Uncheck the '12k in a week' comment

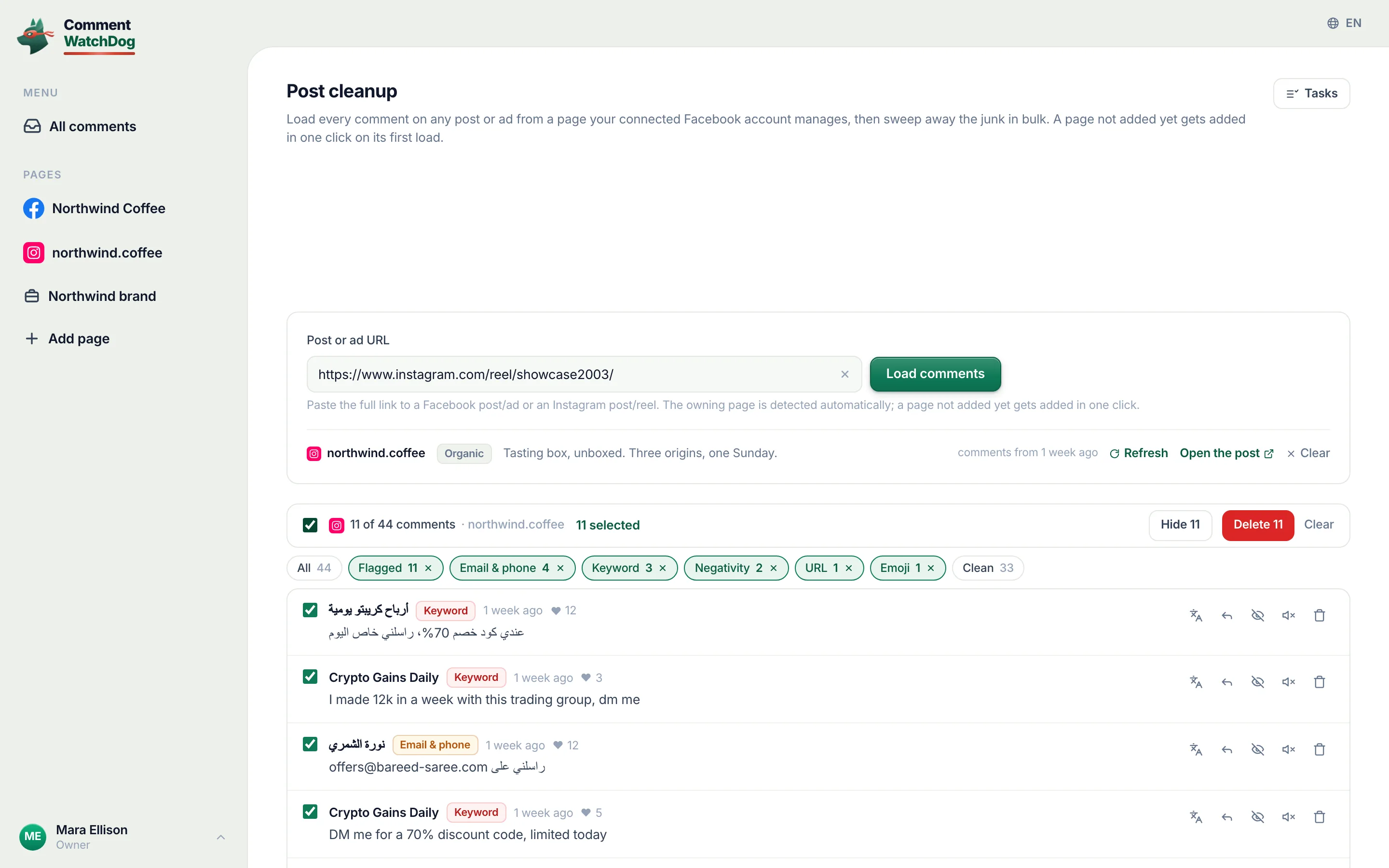(310, 677)
